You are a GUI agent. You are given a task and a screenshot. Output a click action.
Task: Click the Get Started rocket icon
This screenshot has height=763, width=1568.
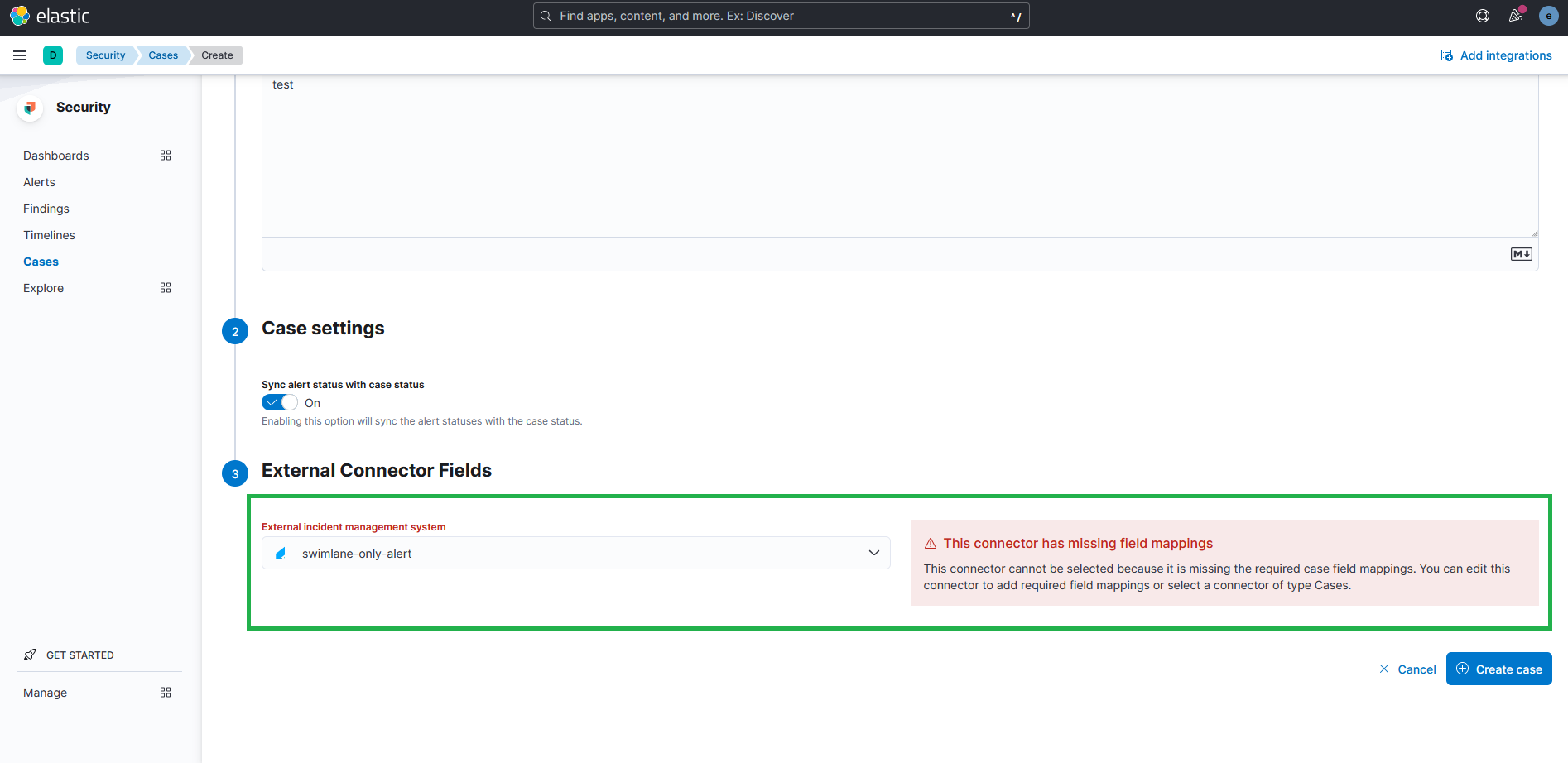[30, 654]
